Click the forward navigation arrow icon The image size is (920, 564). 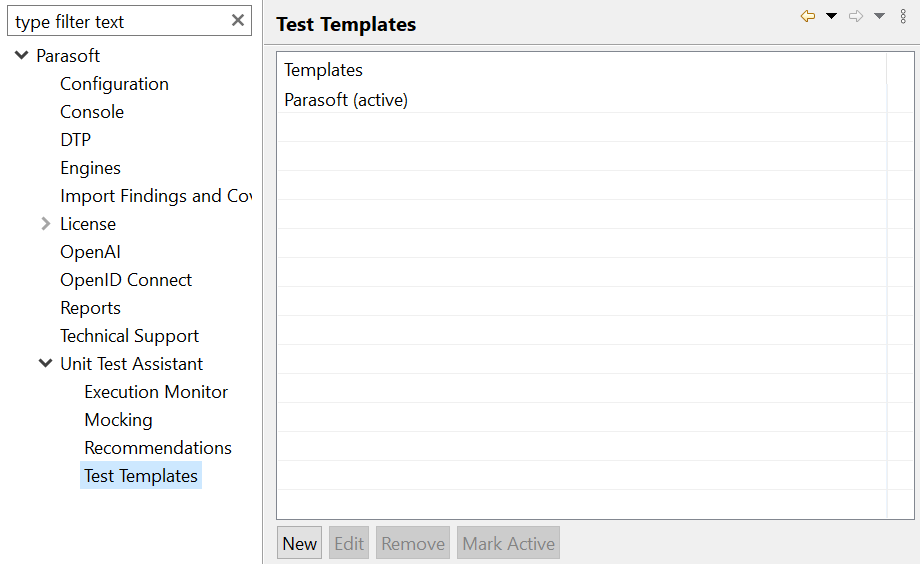(856, 16)
